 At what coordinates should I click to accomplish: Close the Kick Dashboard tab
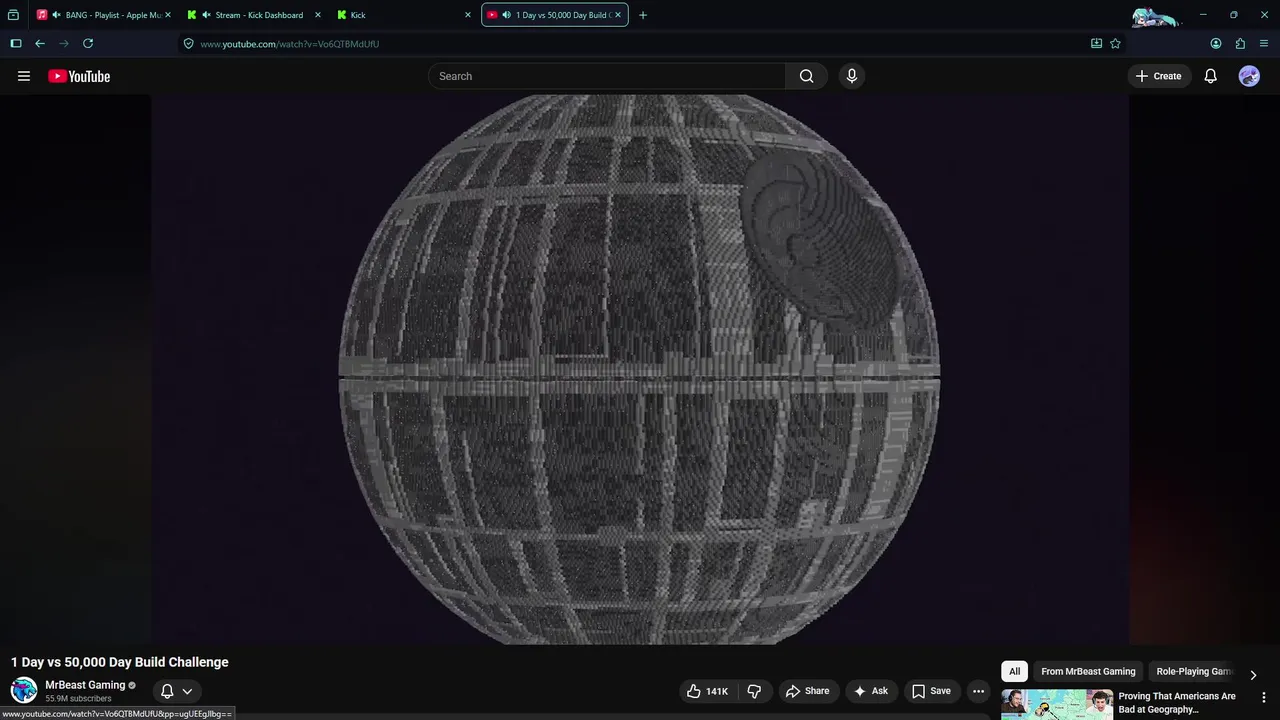point(318,15)
